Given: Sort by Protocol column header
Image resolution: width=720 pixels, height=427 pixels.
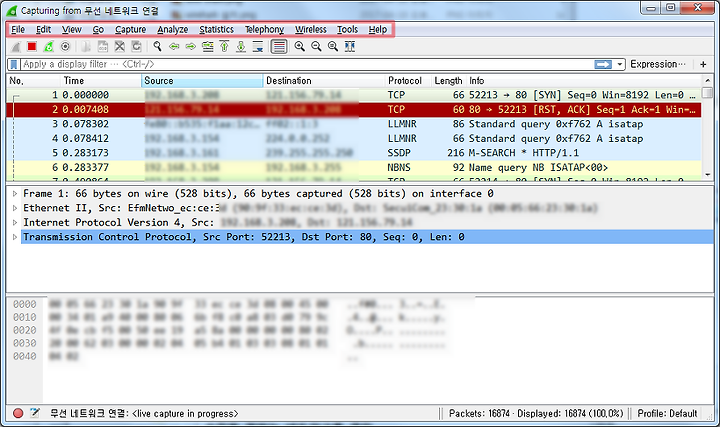Looking at the screenshot, I should (x=408, y=81).
